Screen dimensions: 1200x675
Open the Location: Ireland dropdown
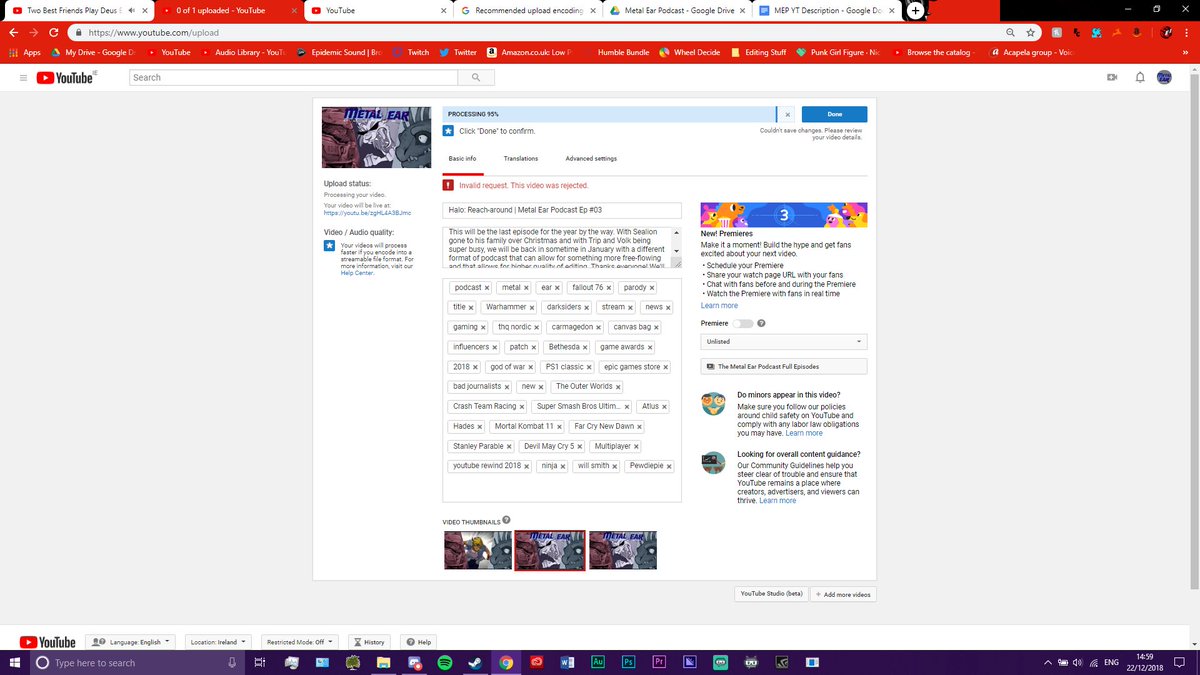217,642
